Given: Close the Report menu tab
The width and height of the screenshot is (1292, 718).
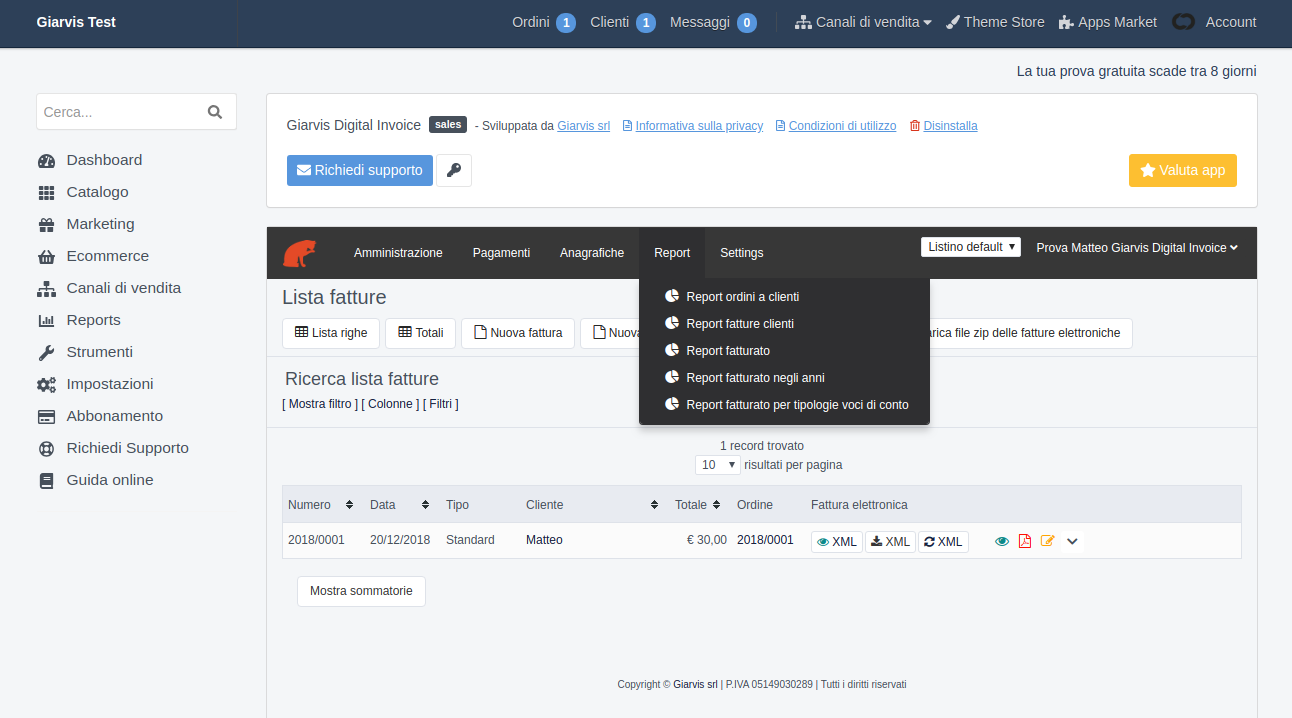Looking at the screenshot, I should point(672,253).
